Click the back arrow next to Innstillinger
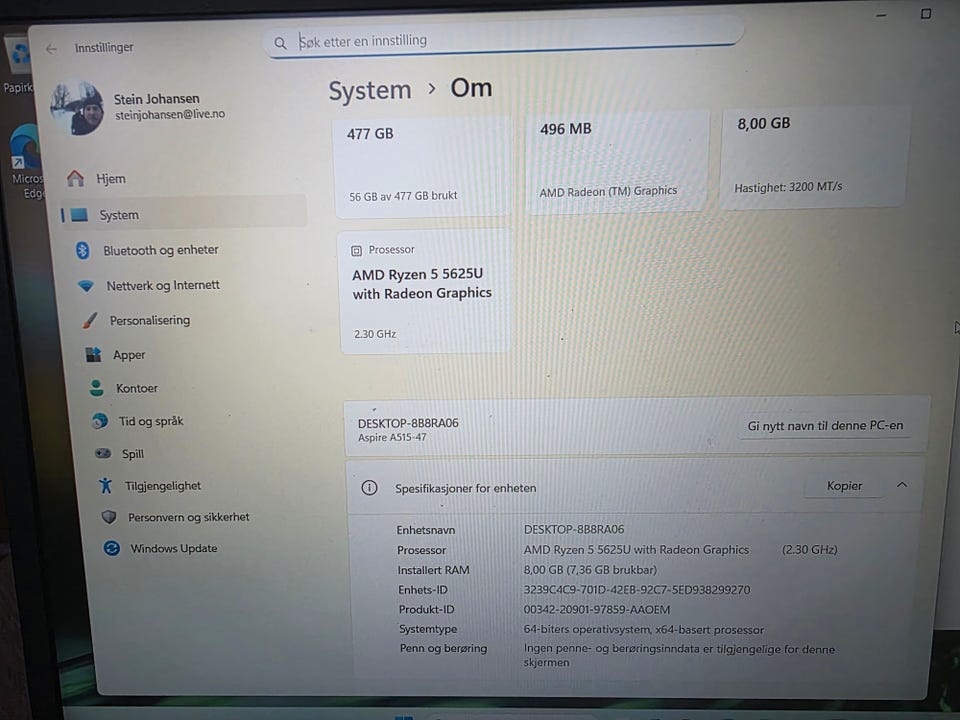The width and height of the screenshot is (960, 720). pyautogui.click(x=51, y=49)
